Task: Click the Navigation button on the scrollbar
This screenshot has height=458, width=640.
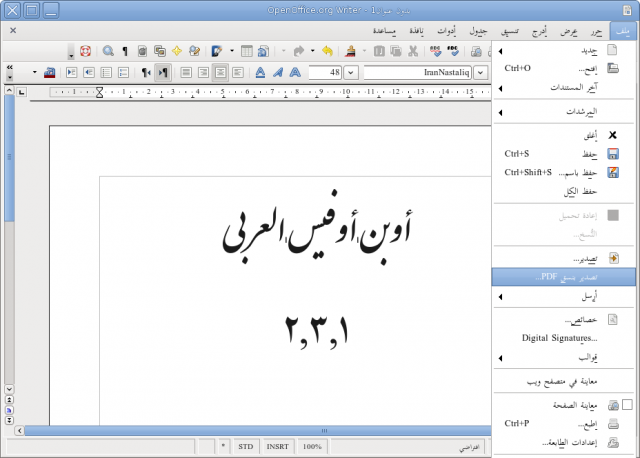Action: [9, 410]
